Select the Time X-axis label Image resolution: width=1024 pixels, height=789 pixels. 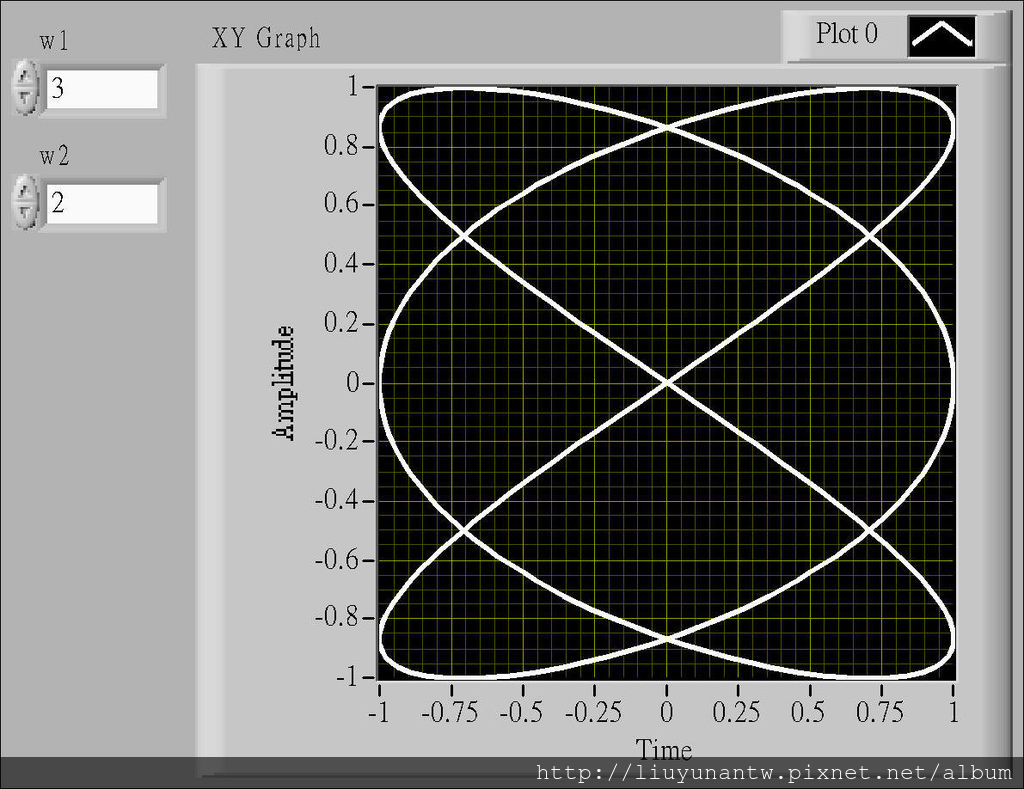tap(664, 749)
